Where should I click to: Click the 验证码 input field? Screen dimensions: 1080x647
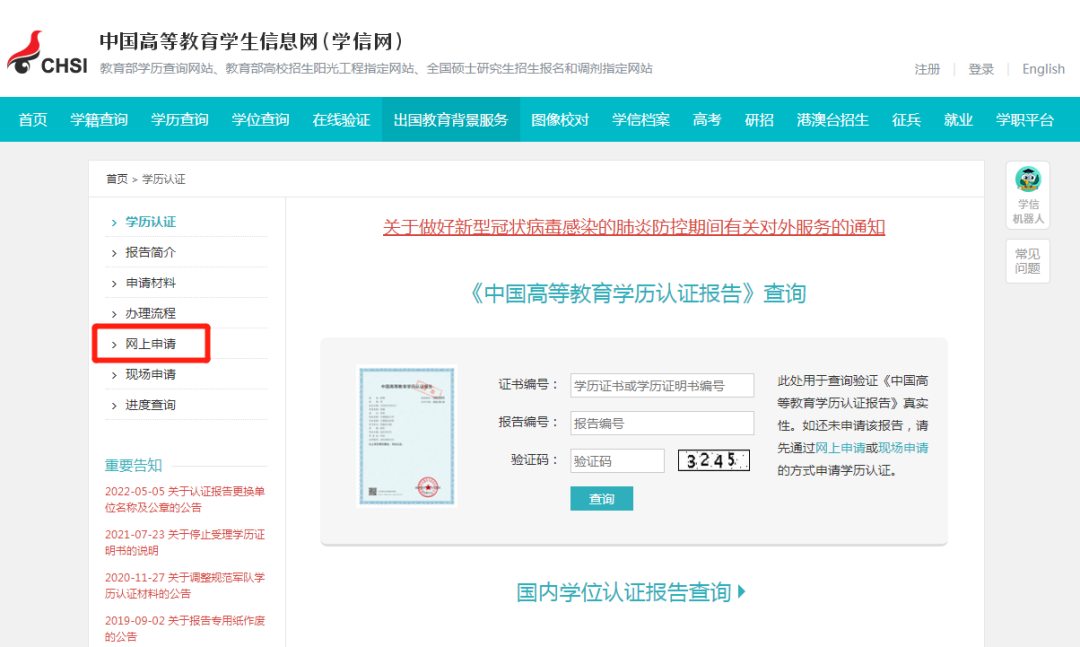[x=617, y=461]
